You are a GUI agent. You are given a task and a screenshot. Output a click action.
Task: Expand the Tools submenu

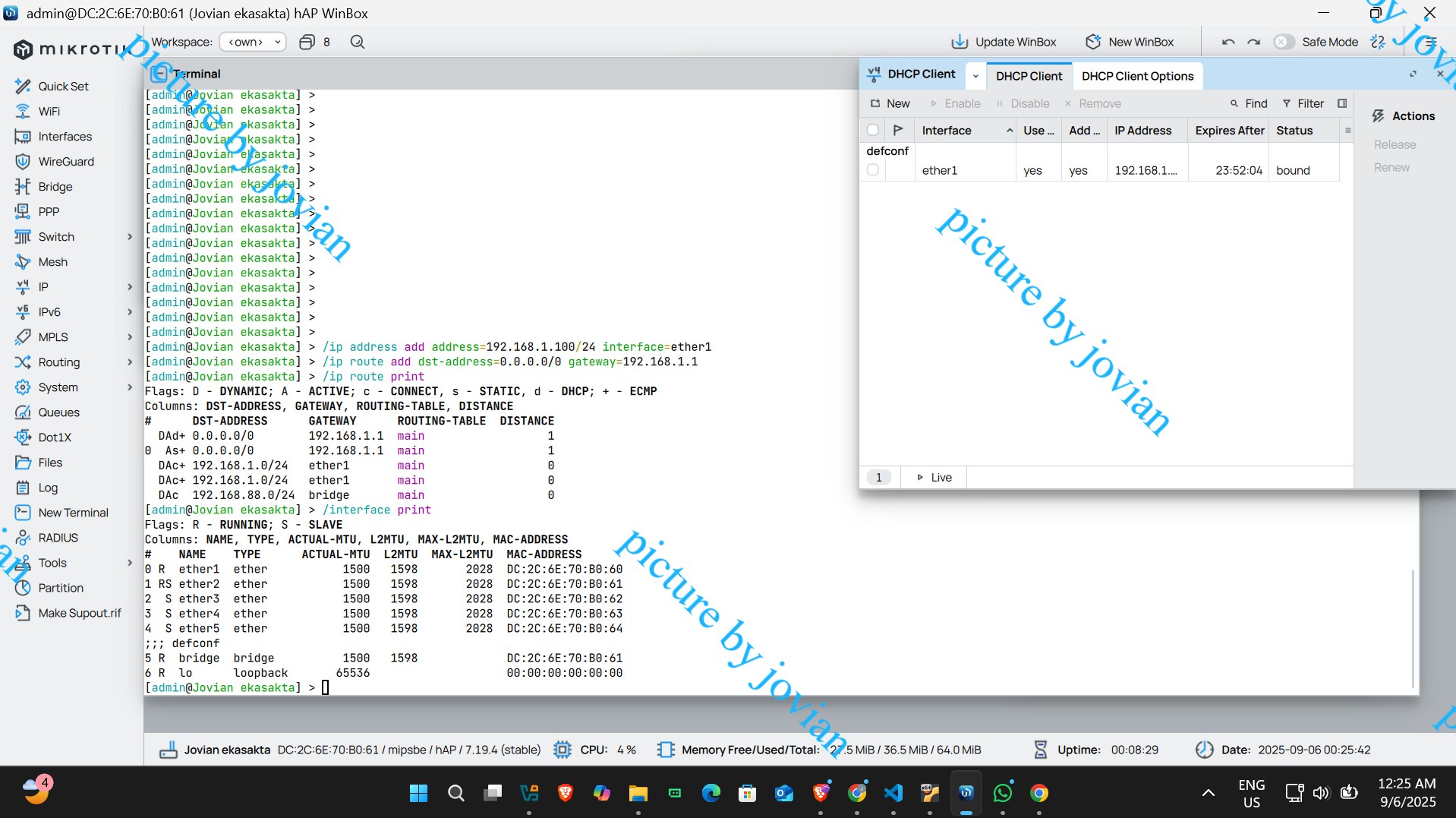[130, 563]
